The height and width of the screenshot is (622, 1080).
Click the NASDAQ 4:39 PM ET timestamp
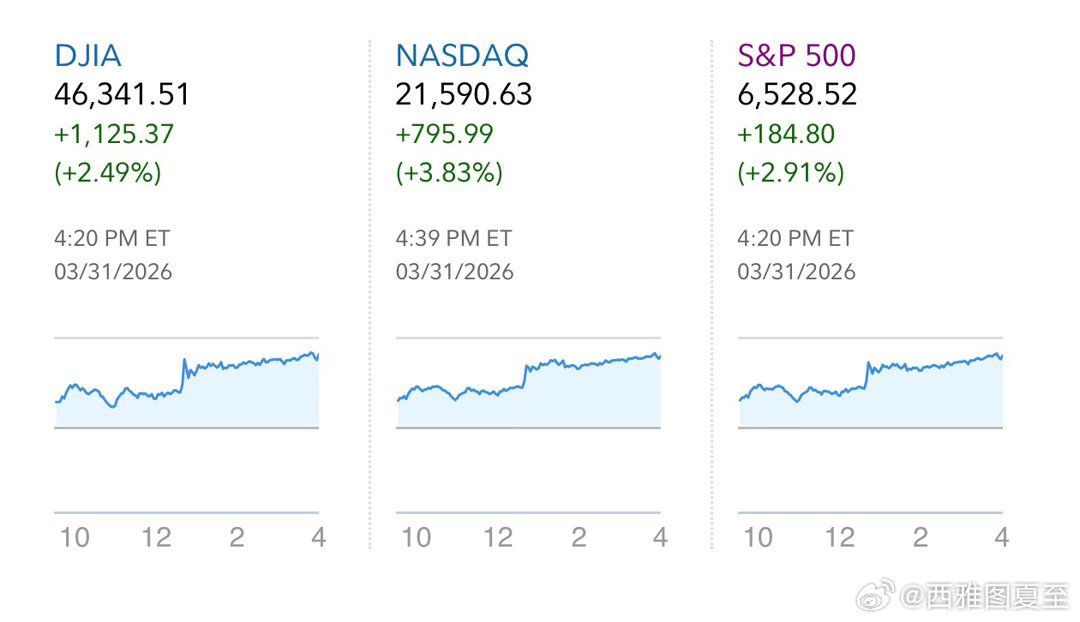454,238
